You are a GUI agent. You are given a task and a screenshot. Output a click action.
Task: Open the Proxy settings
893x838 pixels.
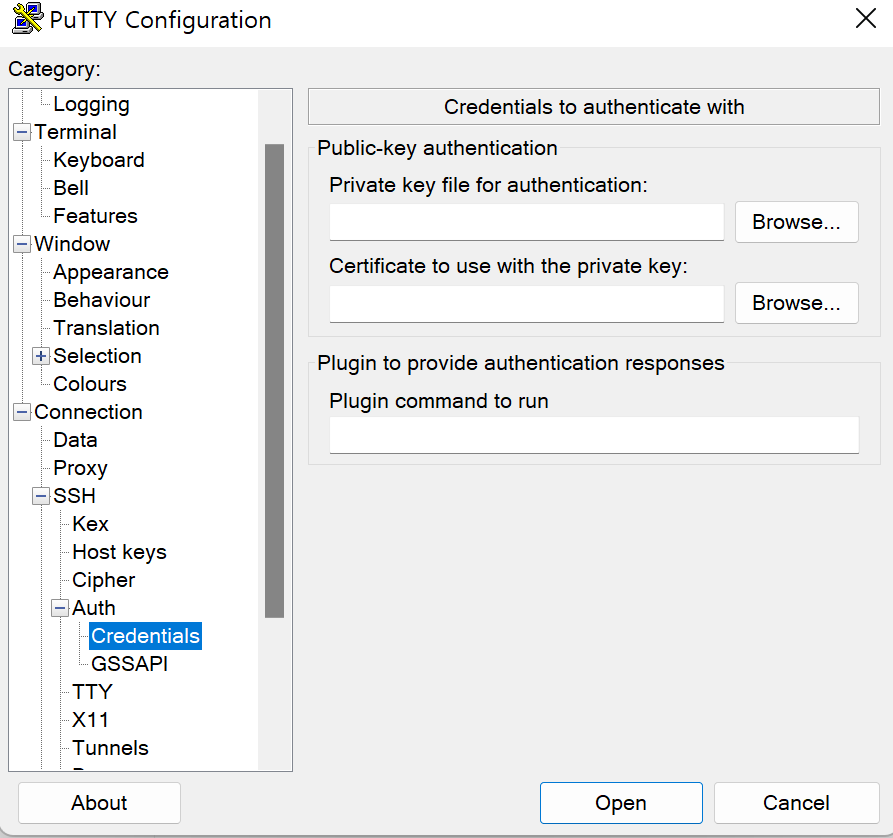(x=80, y=468)
